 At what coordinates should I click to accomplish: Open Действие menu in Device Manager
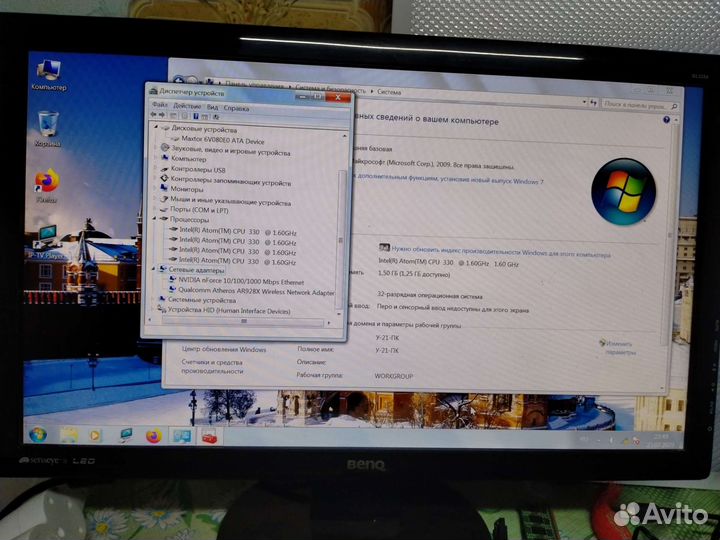(187, 106)
